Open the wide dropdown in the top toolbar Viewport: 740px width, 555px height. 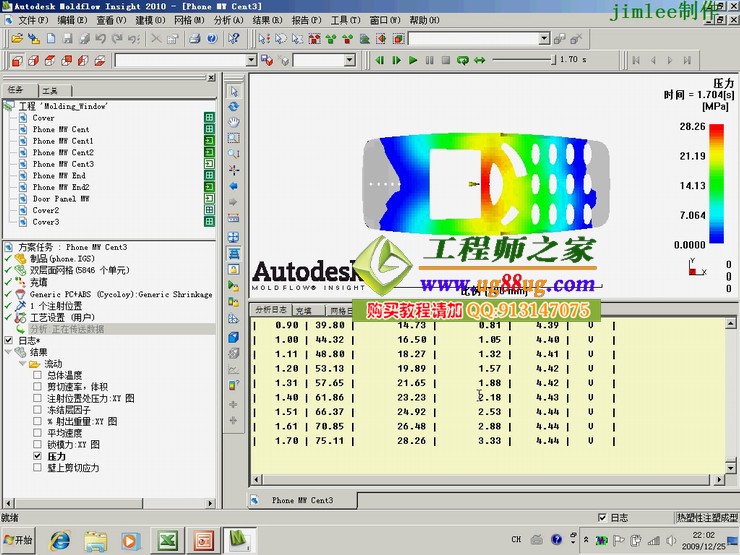544,39
